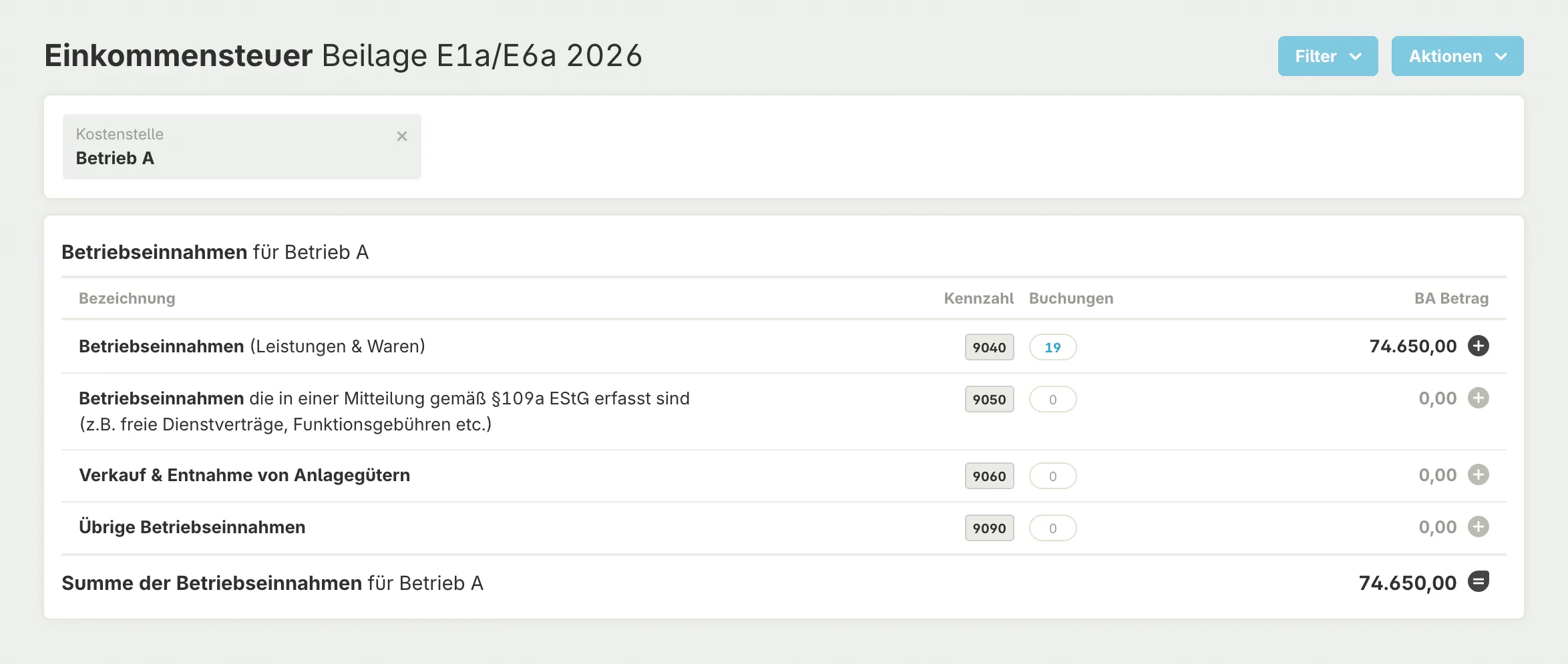
Task: Open the 19 Buchungen badge
Action: [x=1052, y=347]
